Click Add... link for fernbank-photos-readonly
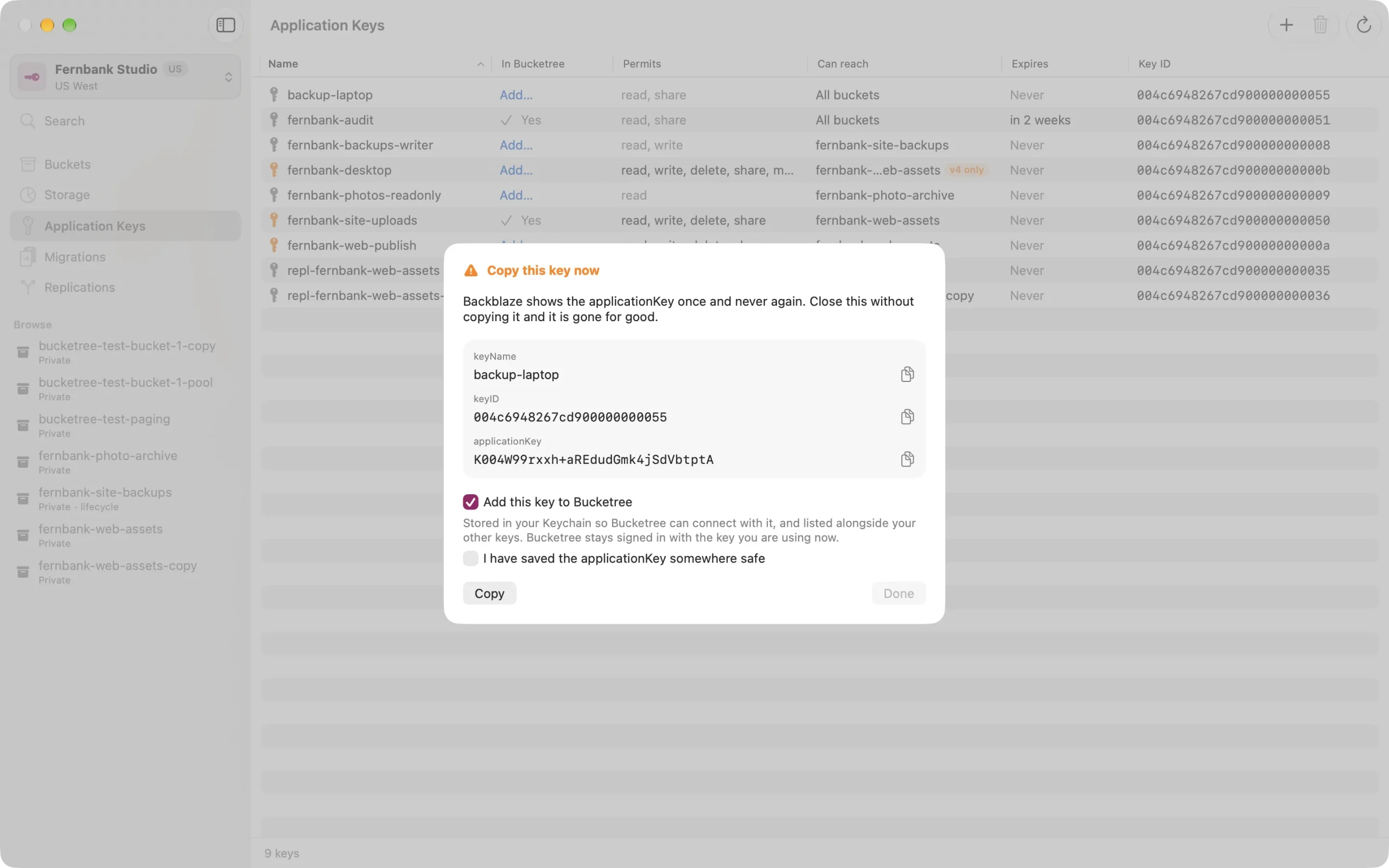The image size is (1389, 868). (516, 195)
